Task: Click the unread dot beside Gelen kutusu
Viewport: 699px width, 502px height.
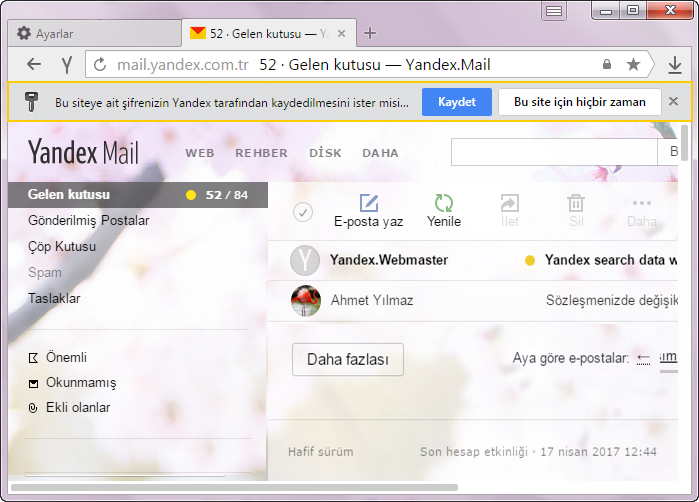Action: pos(191,195)
